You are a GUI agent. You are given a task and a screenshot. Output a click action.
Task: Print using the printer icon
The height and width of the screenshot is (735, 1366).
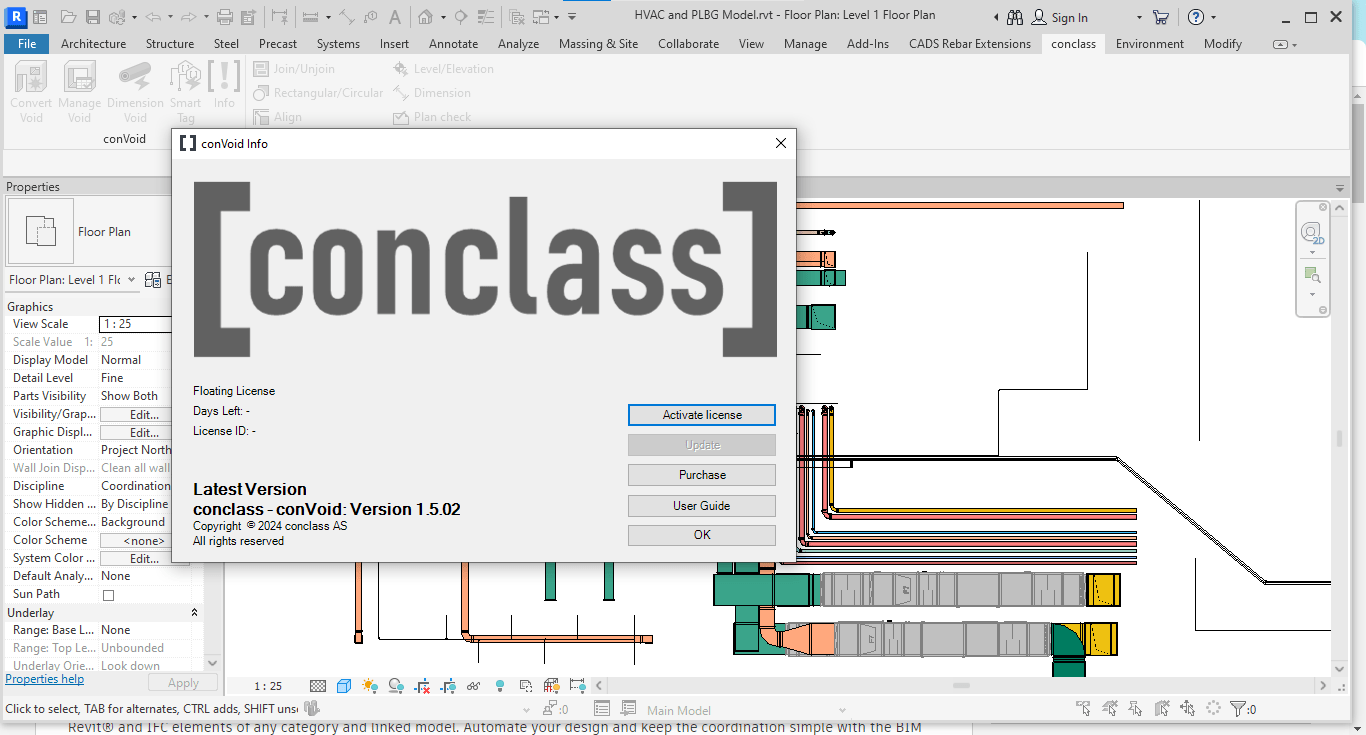[225, 17]
